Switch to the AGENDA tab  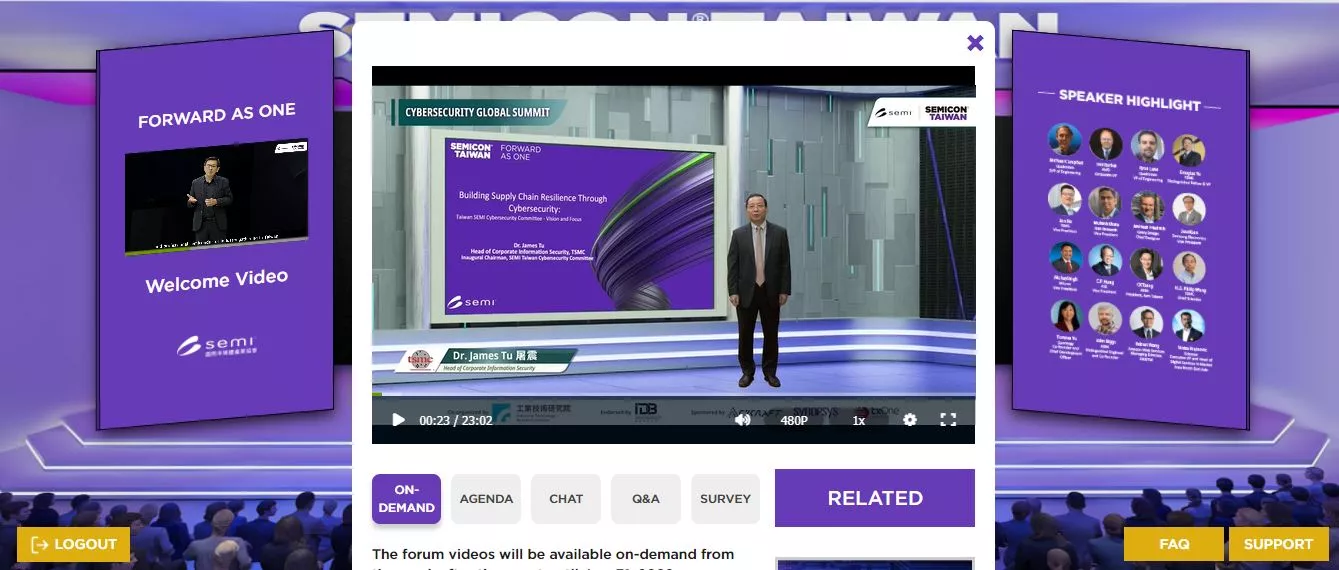(486, 499)
